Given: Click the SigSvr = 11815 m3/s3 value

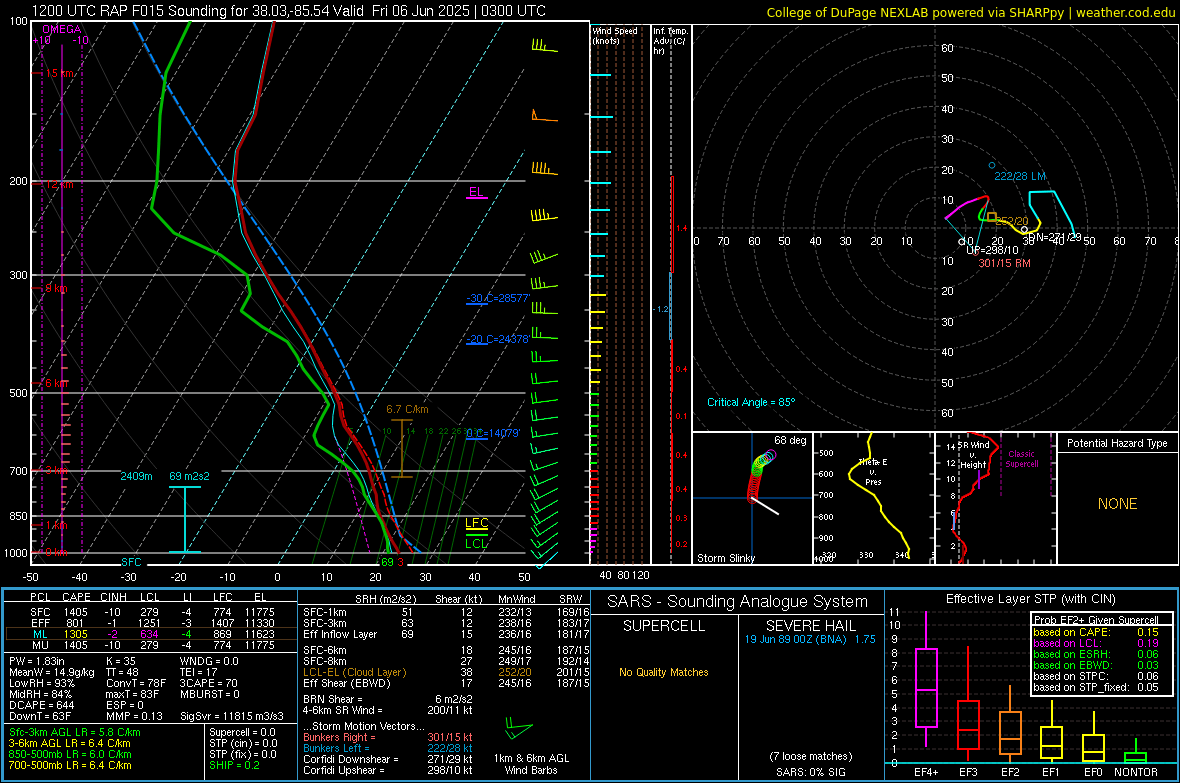Looking at the screenshot, I should (232, 716).
